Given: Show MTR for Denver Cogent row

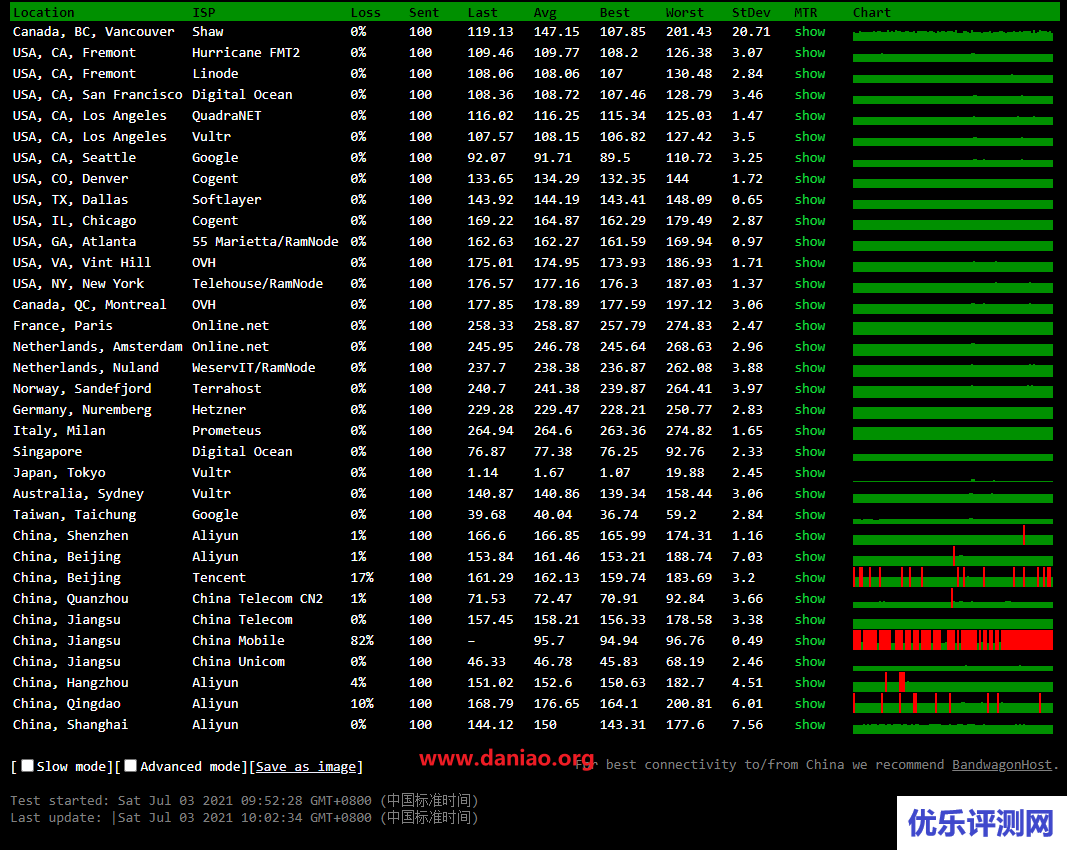Looking at the screenshot, I should tap(810, 178).
